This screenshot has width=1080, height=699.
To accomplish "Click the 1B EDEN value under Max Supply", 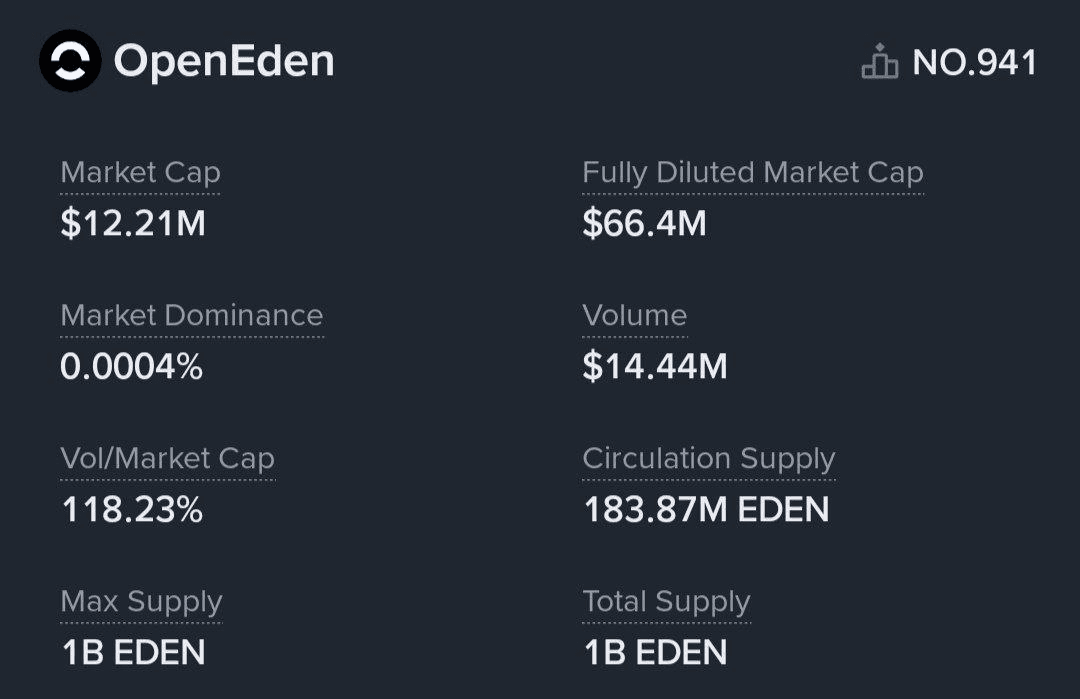I will pyautogui.click(x=133, y=653).
